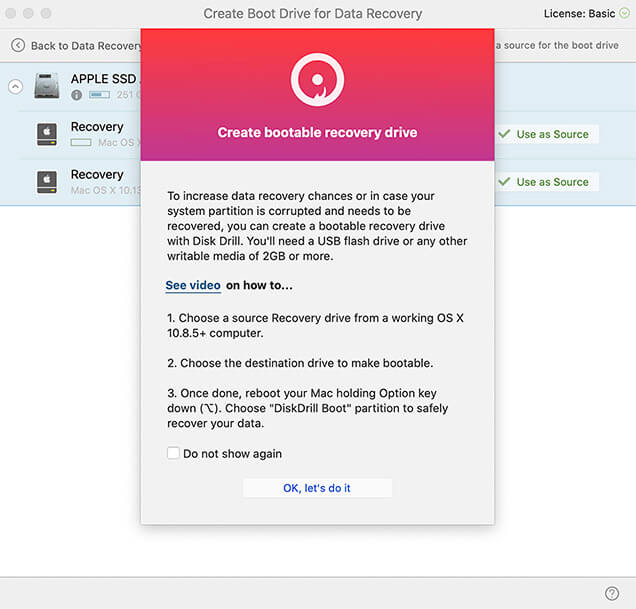The width and height of the screenshot is (636, 609).
Task: Check 'Do not show again' checkbox
Action: 173,453
